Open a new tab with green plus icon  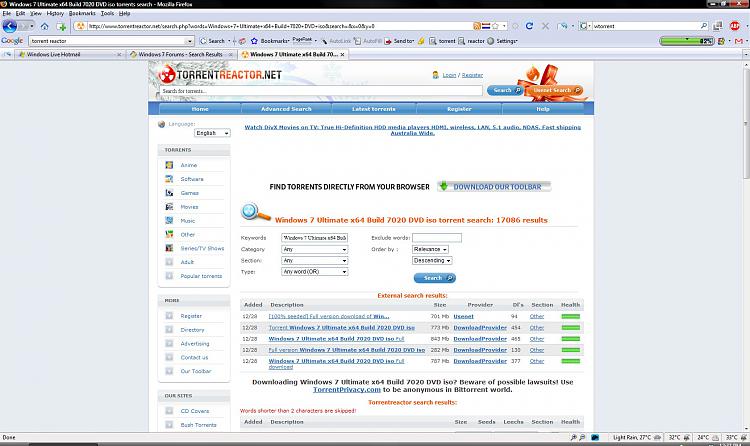tap(61, 26)
